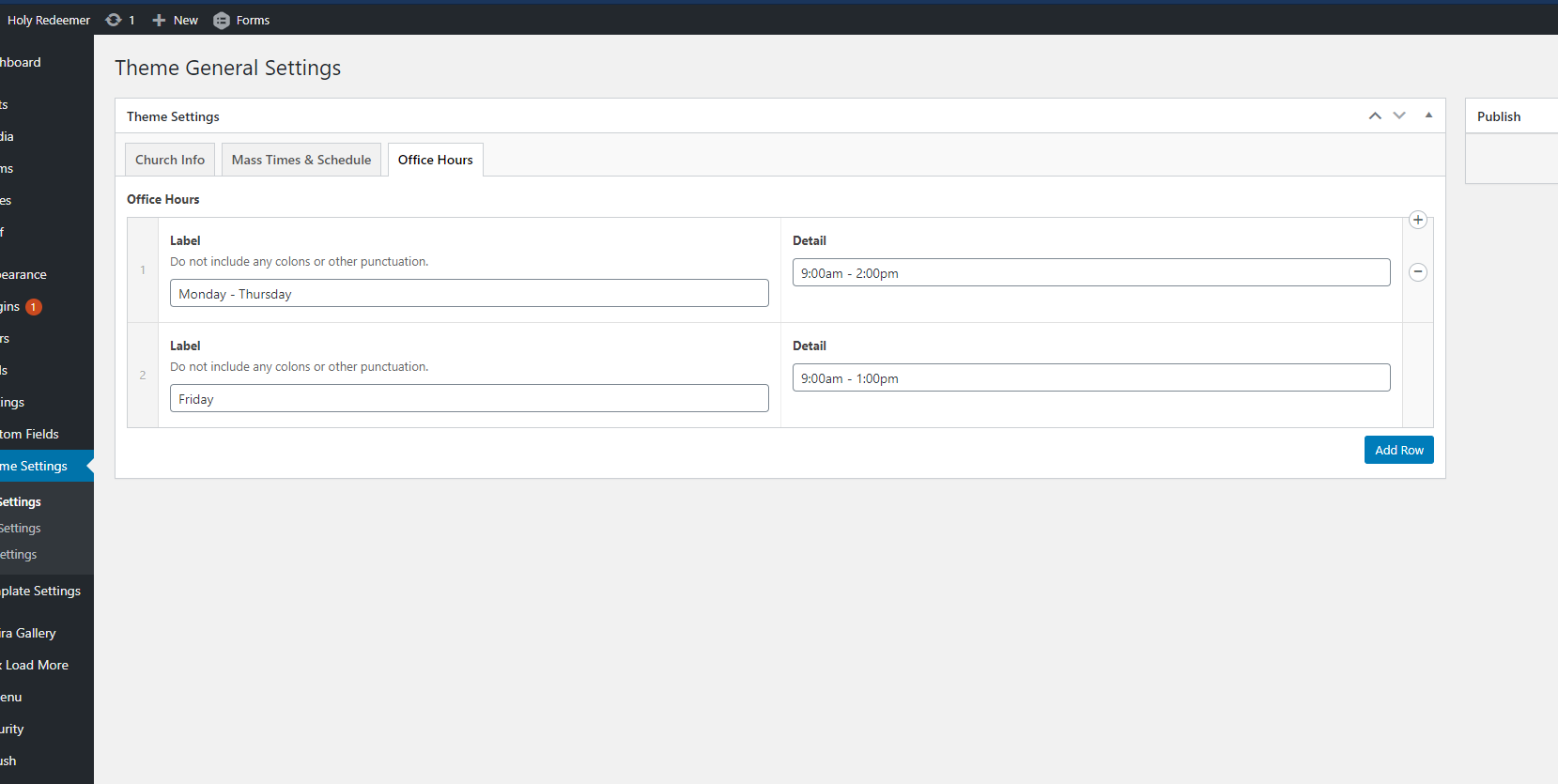Image resolution: width=1558 pixels, height=784 pixels.
Task: Open Custom Fields in the sidebar
Action: point(30,434)
